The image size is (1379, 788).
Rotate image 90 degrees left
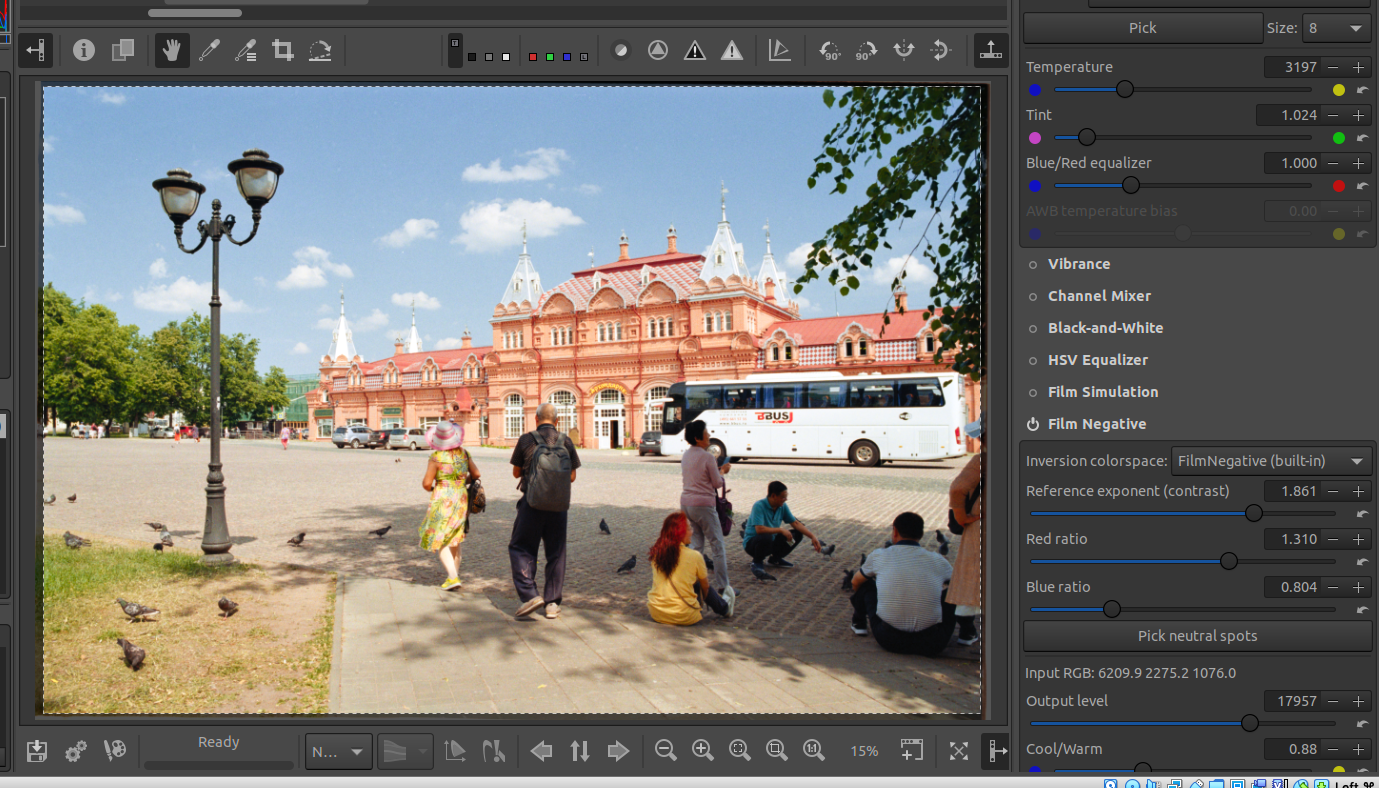(x=829, y=50)
